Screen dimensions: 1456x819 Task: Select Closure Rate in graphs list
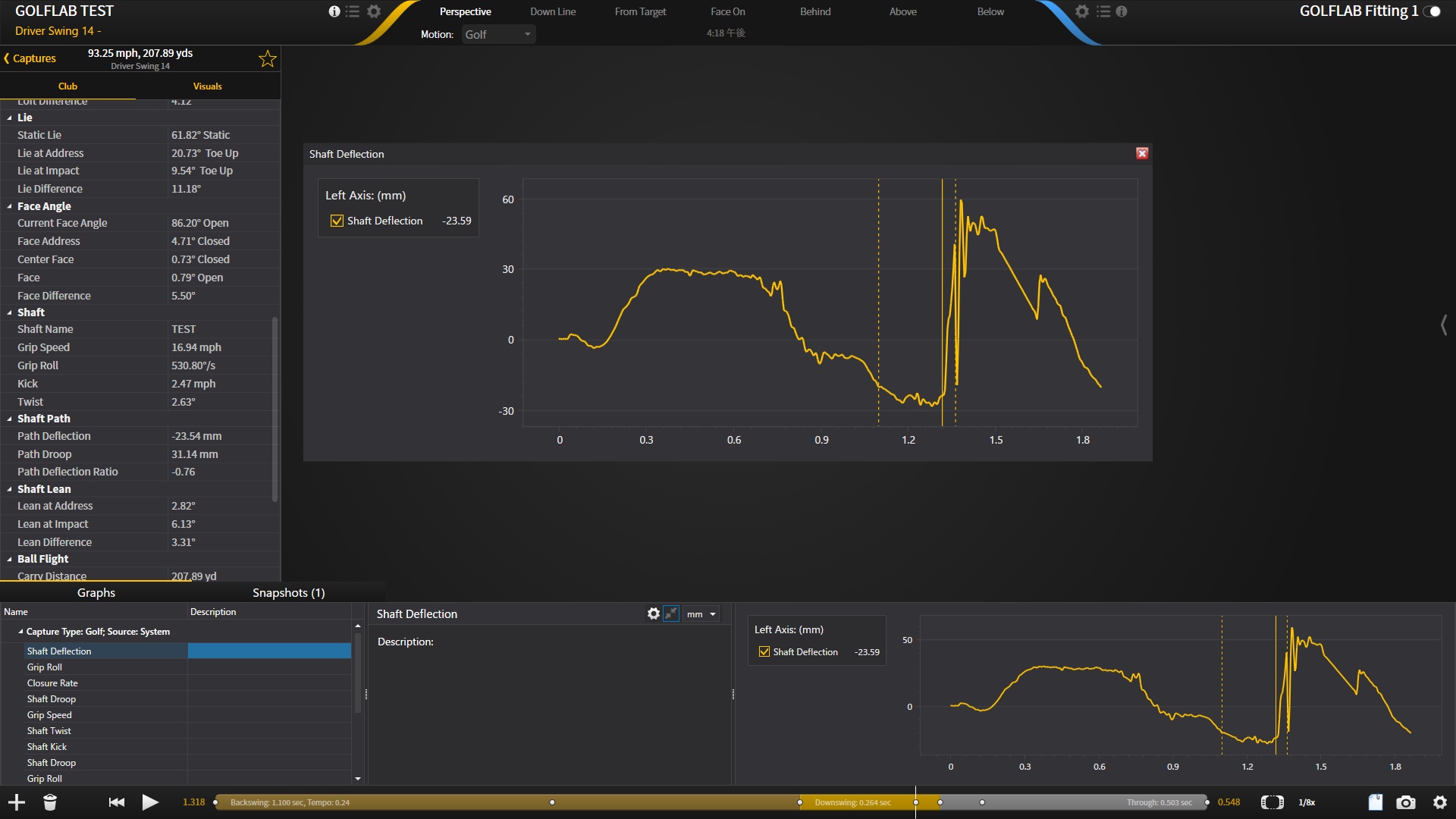coord(52,683)
